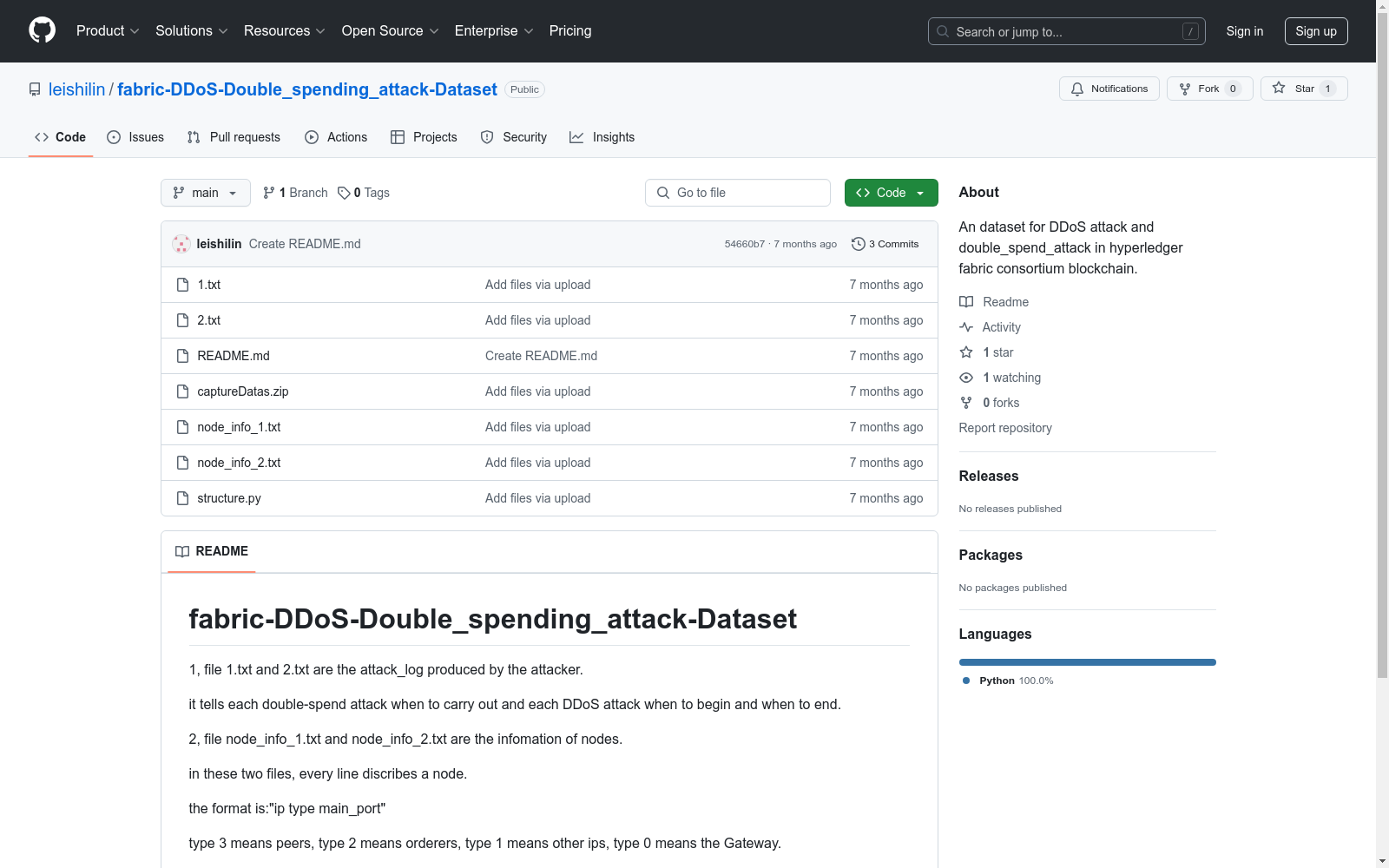The height and width of the screenshot is (868, 1389).
Task: Open the captureDatas.zip file
Action: [x=243, y=391]
